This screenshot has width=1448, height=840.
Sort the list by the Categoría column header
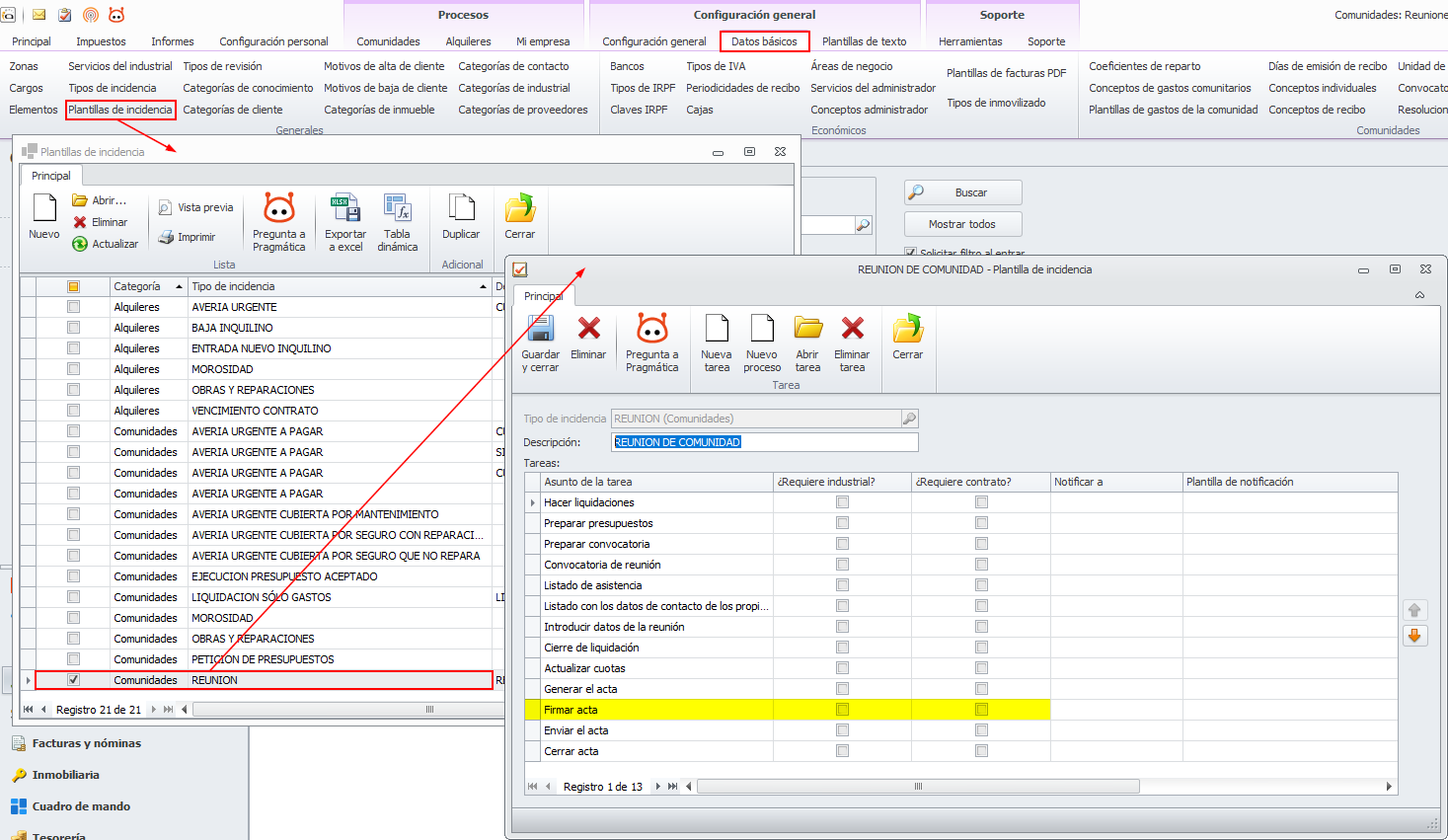pos(148,286)
